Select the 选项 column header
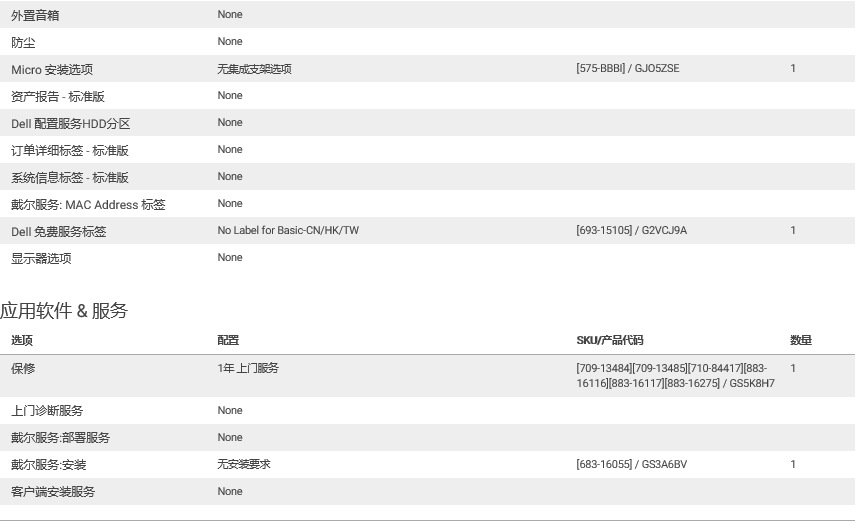The width and height of the screenshot is (860, 530). [22, 341]
